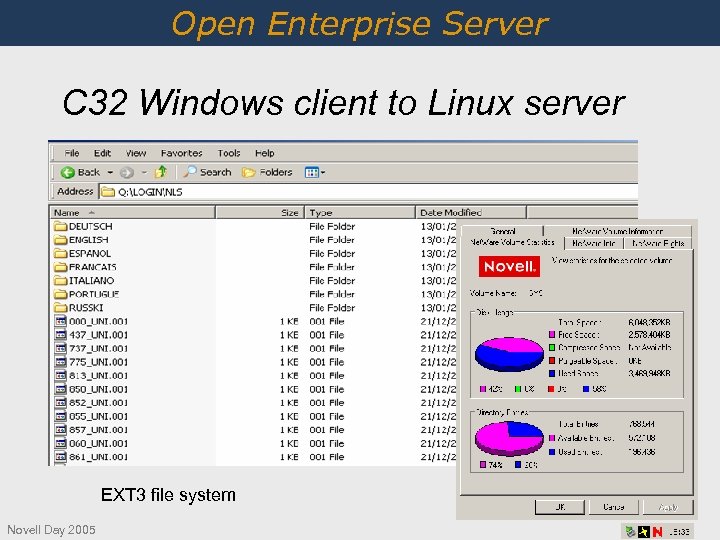Click the Search magnifier toolbar icon
Screen dimensions: 720x540
(190, 172)
